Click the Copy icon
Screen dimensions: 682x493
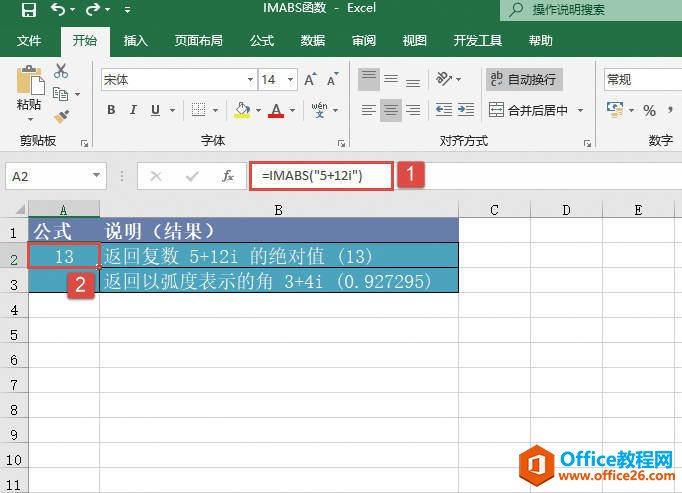60,94
